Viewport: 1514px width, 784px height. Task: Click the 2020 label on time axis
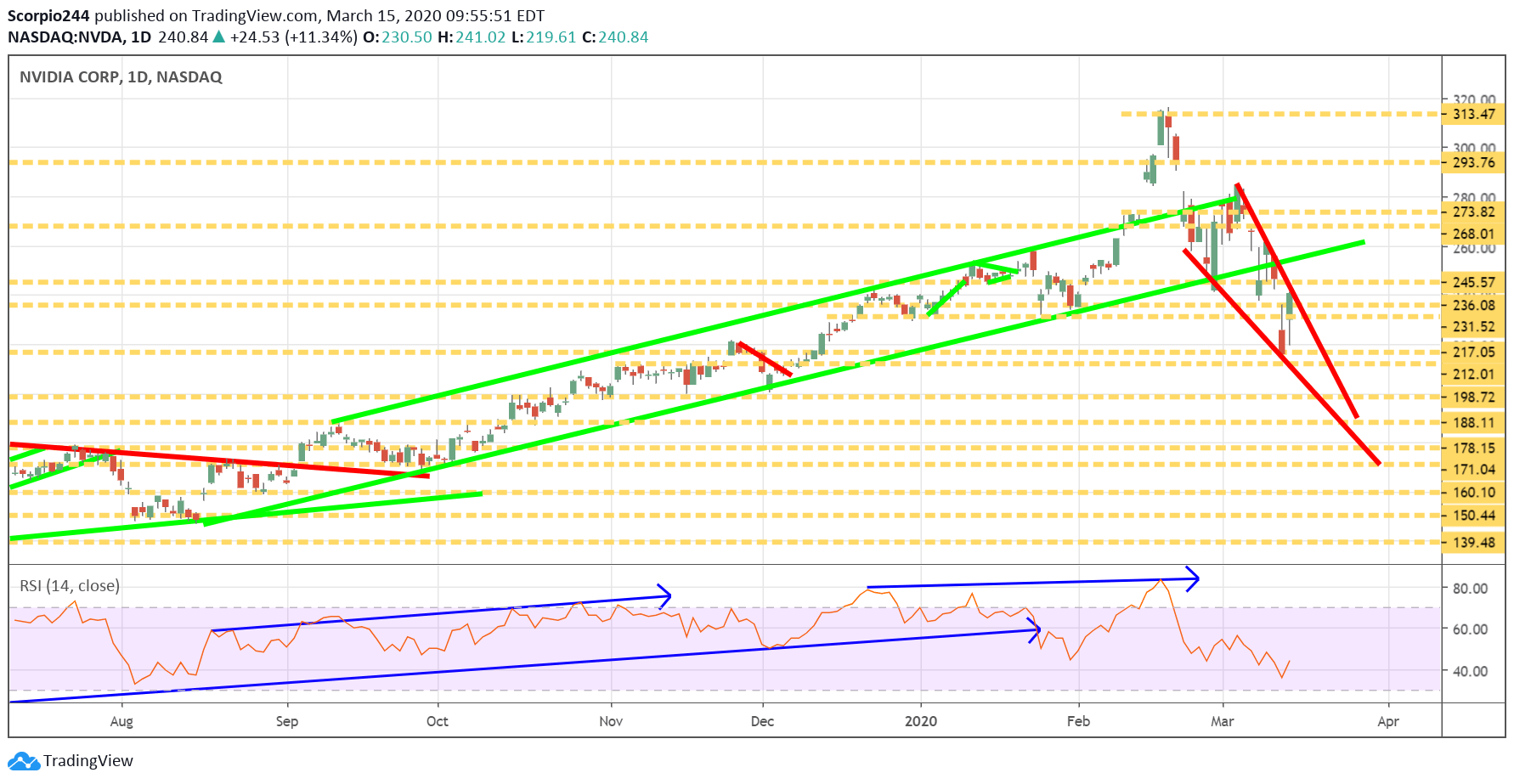pyautogui.click(x=921, y=721)
